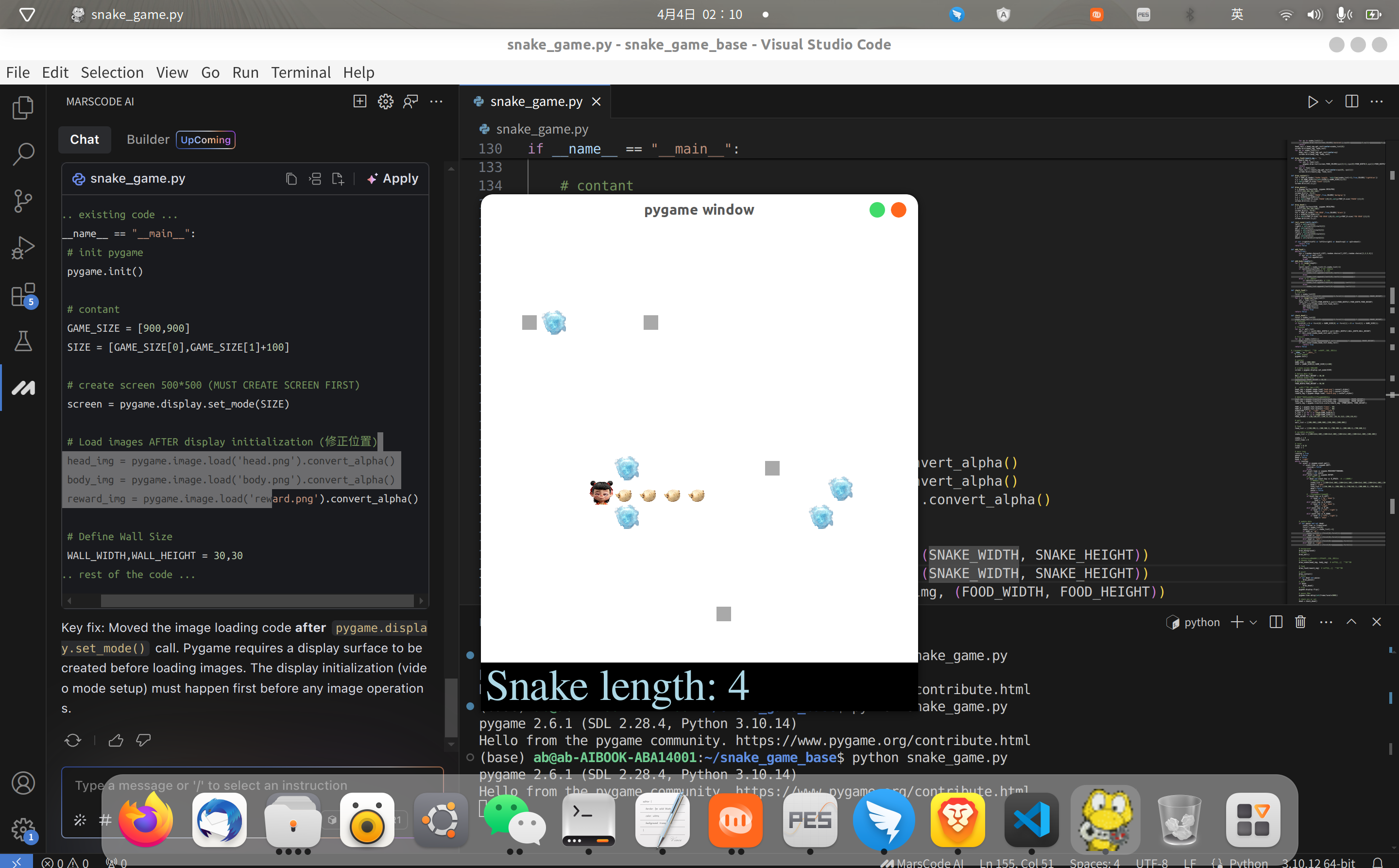Open the Terminal menu
Image resolution: width=1399 pixels, height=868 pixels.
click(301, 72)
